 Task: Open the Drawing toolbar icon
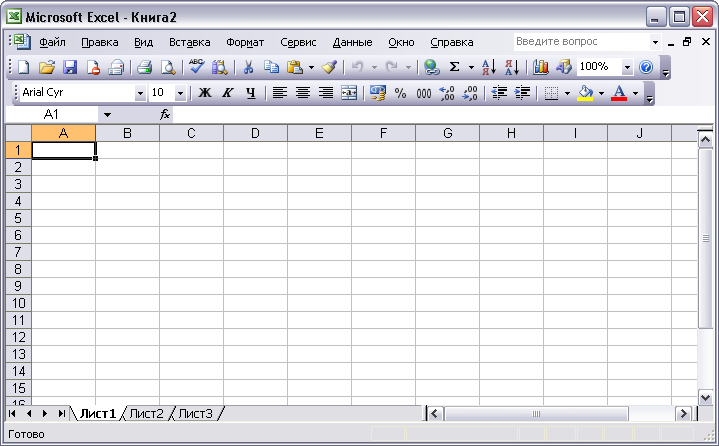tap(564, 67)
